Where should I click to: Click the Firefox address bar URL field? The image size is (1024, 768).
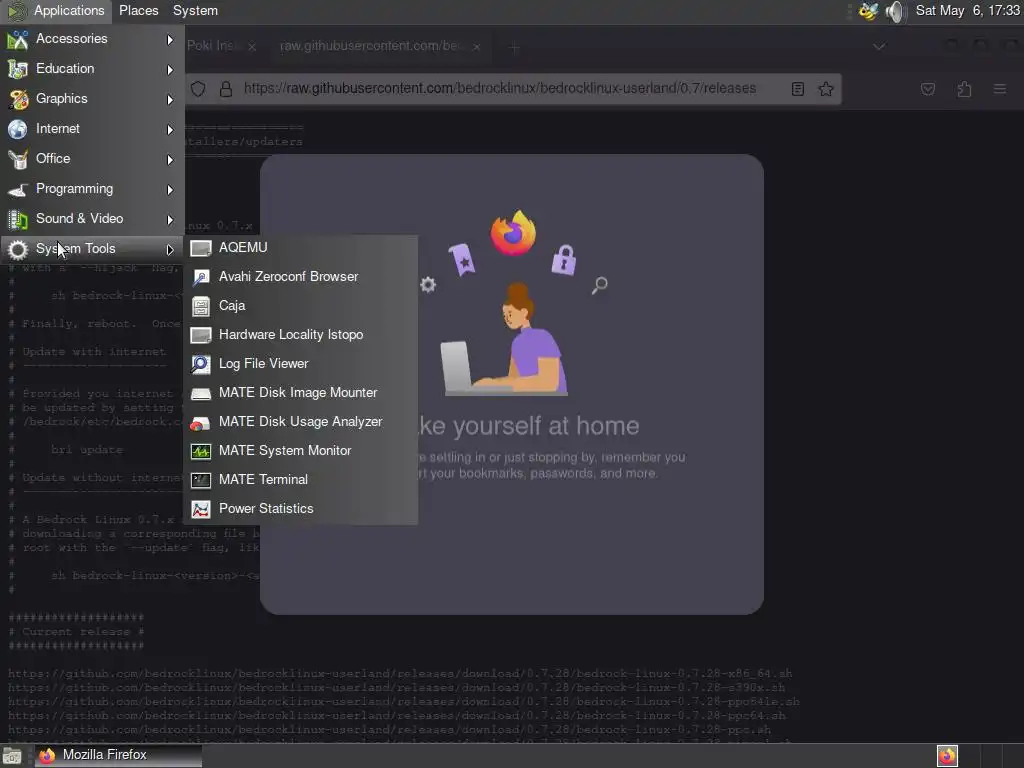click(x=500, y=89)
